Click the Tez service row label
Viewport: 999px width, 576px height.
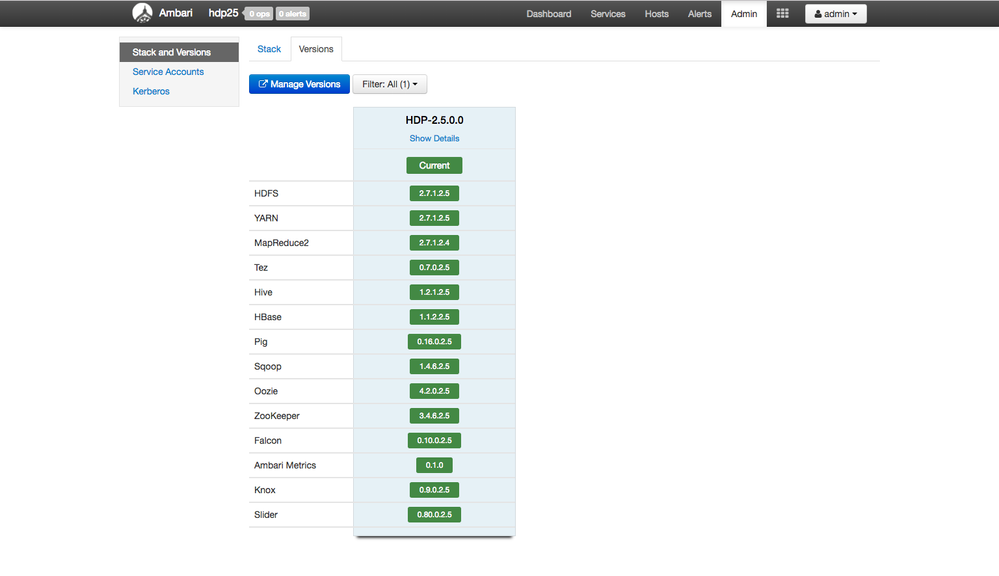coord(261,268)
